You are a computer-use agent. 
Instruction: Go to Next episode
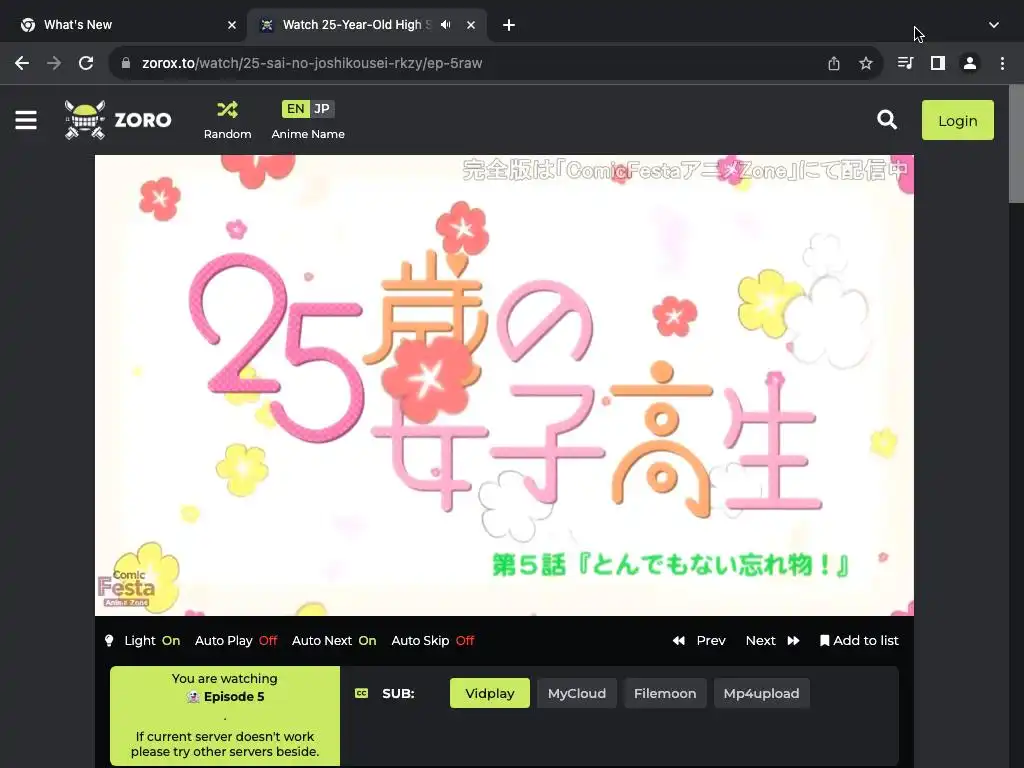click(x=773, y=641)
